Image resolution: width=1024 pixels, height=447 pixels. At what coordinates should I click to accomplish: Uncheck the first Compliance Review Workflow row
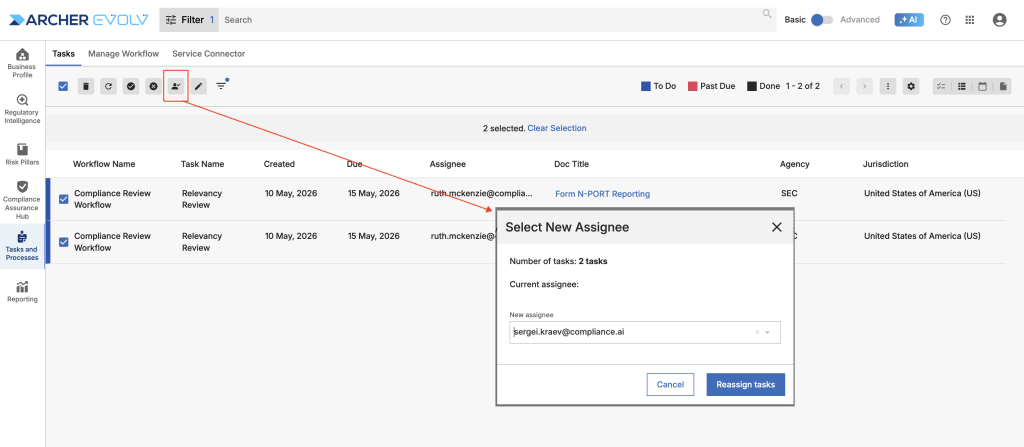[x=63, y=199]
